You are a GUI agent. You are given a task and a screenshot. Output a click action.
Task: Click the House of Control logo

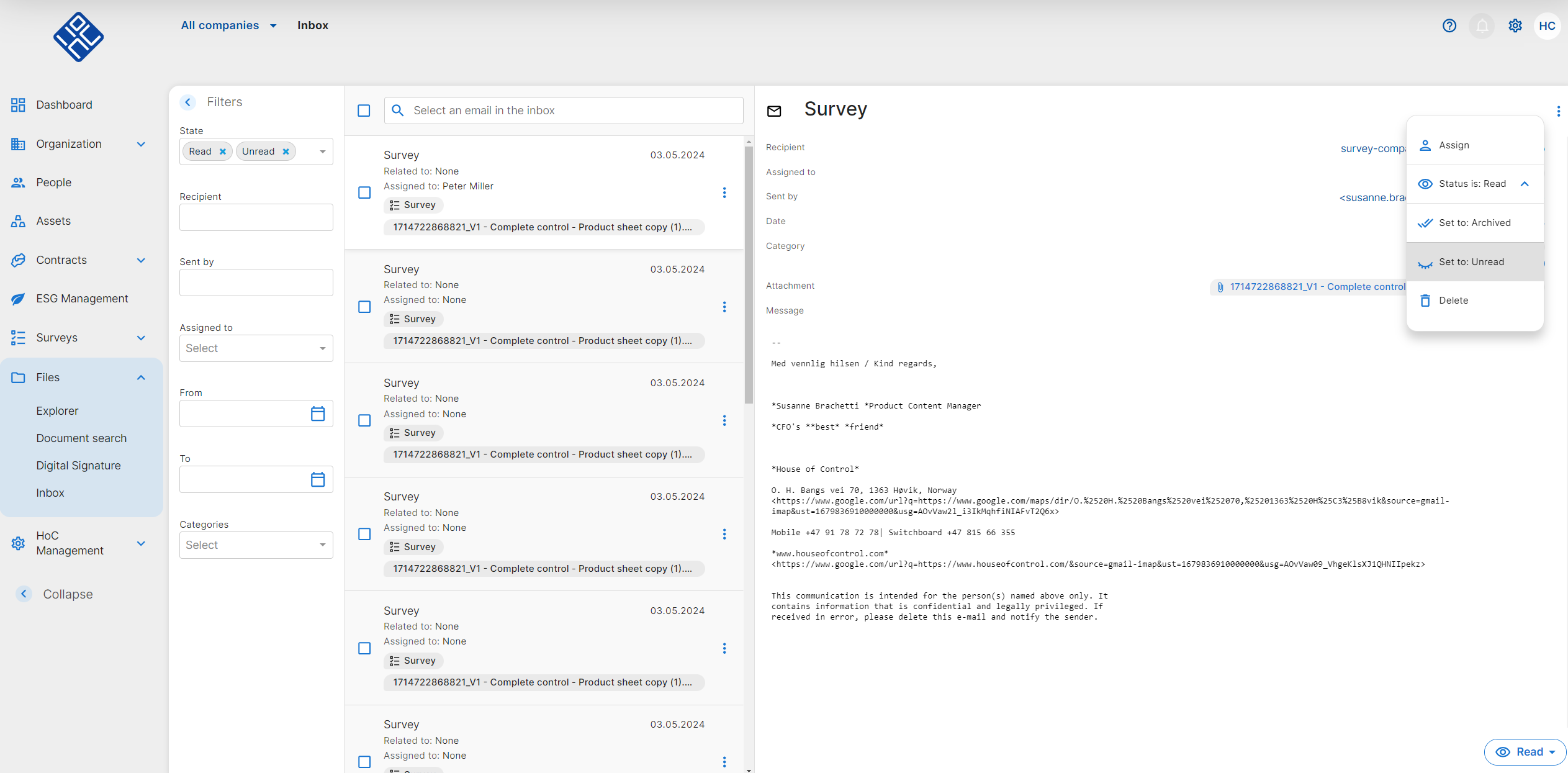tap(78, 37)
